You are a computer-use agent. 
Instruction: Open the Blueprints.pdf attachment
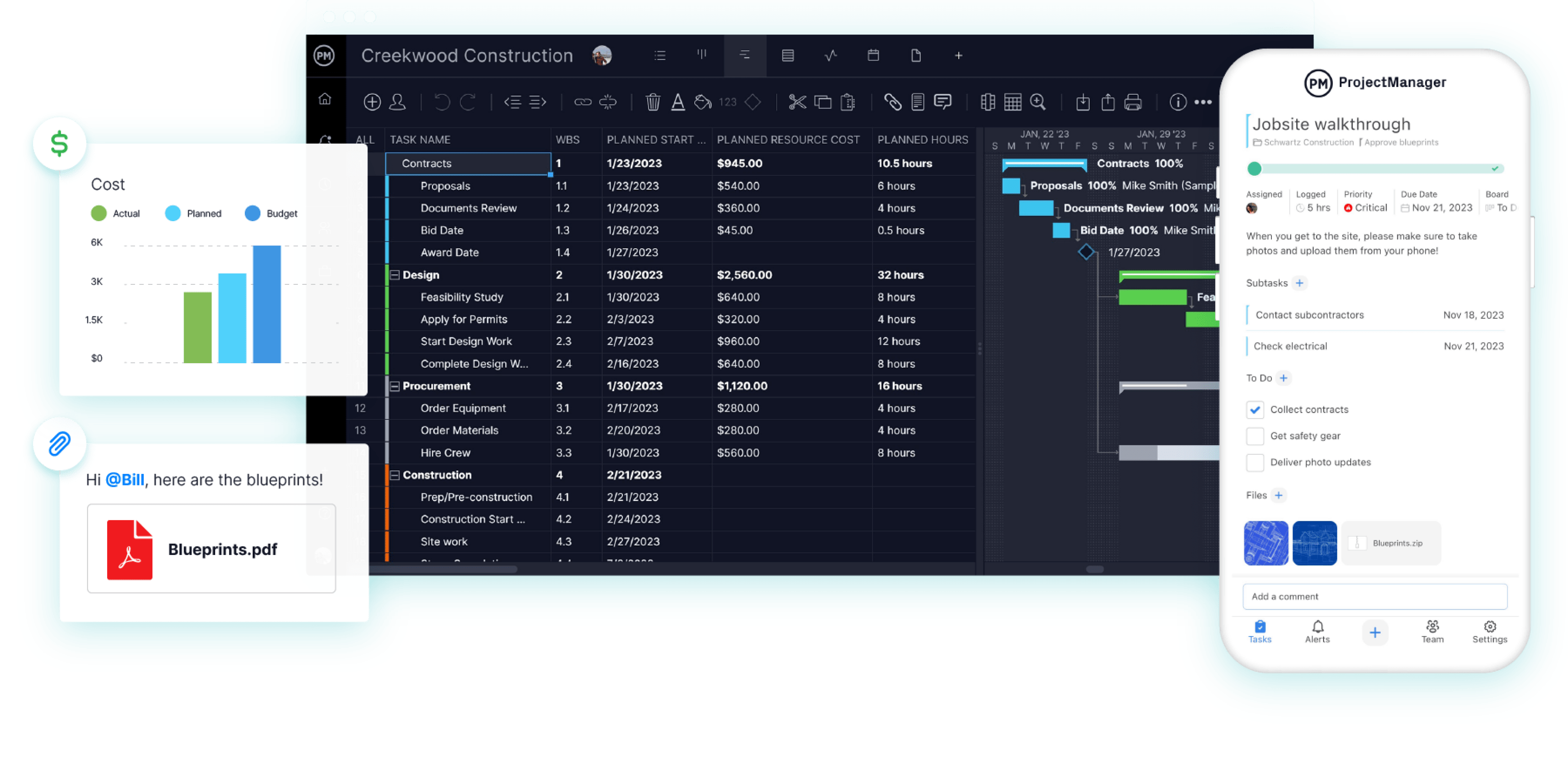click(x=211, y=548)
